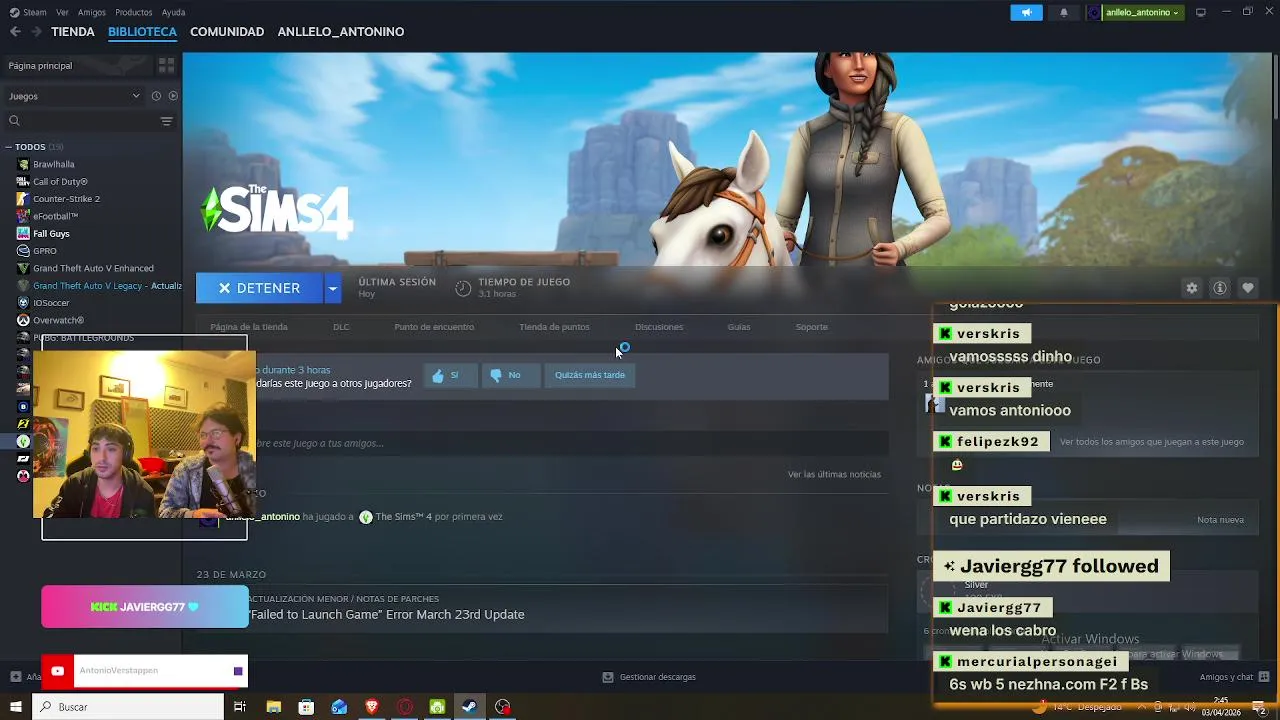Open the Amigos menu

[x=92, y=12]
